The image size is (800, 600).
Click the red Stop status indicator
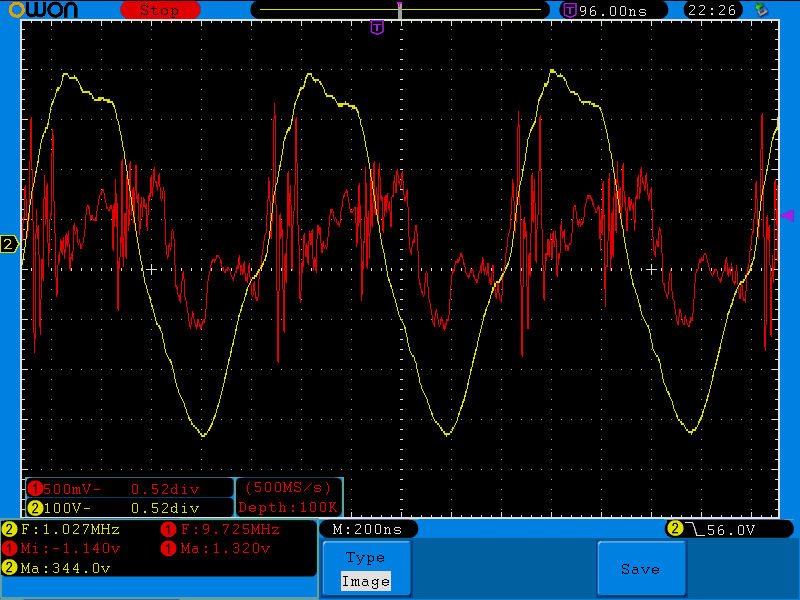[160, 10]
